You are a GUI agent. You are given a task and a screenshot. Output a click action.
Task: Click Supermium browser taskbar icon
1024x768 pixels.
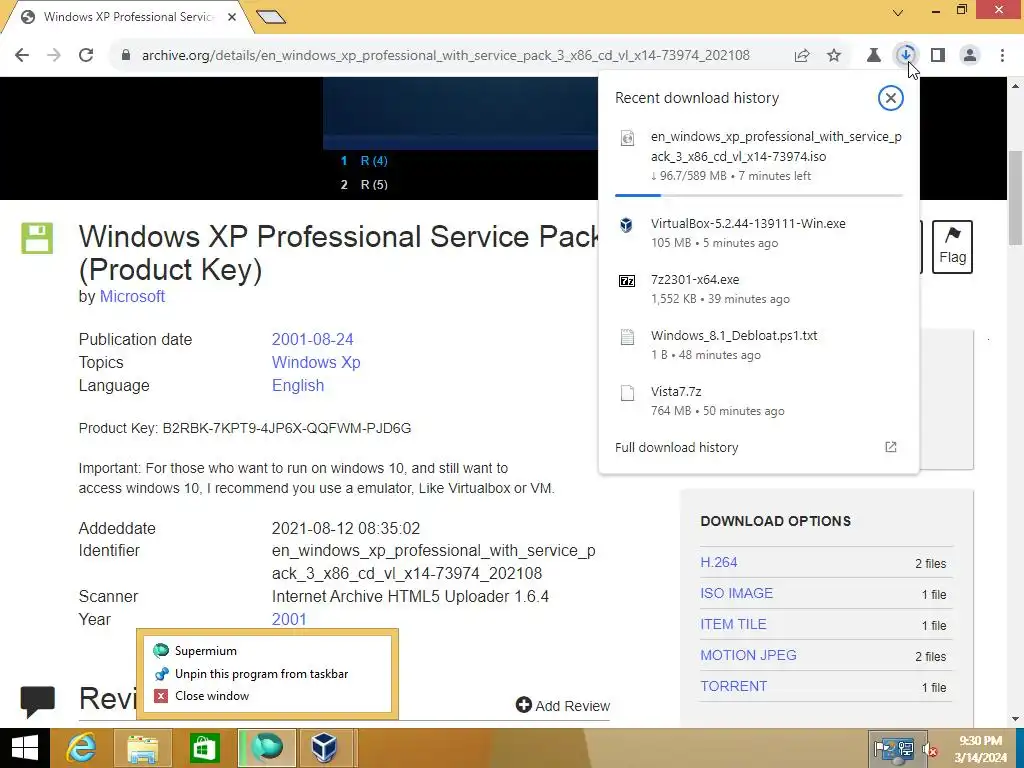click(266, 748)
